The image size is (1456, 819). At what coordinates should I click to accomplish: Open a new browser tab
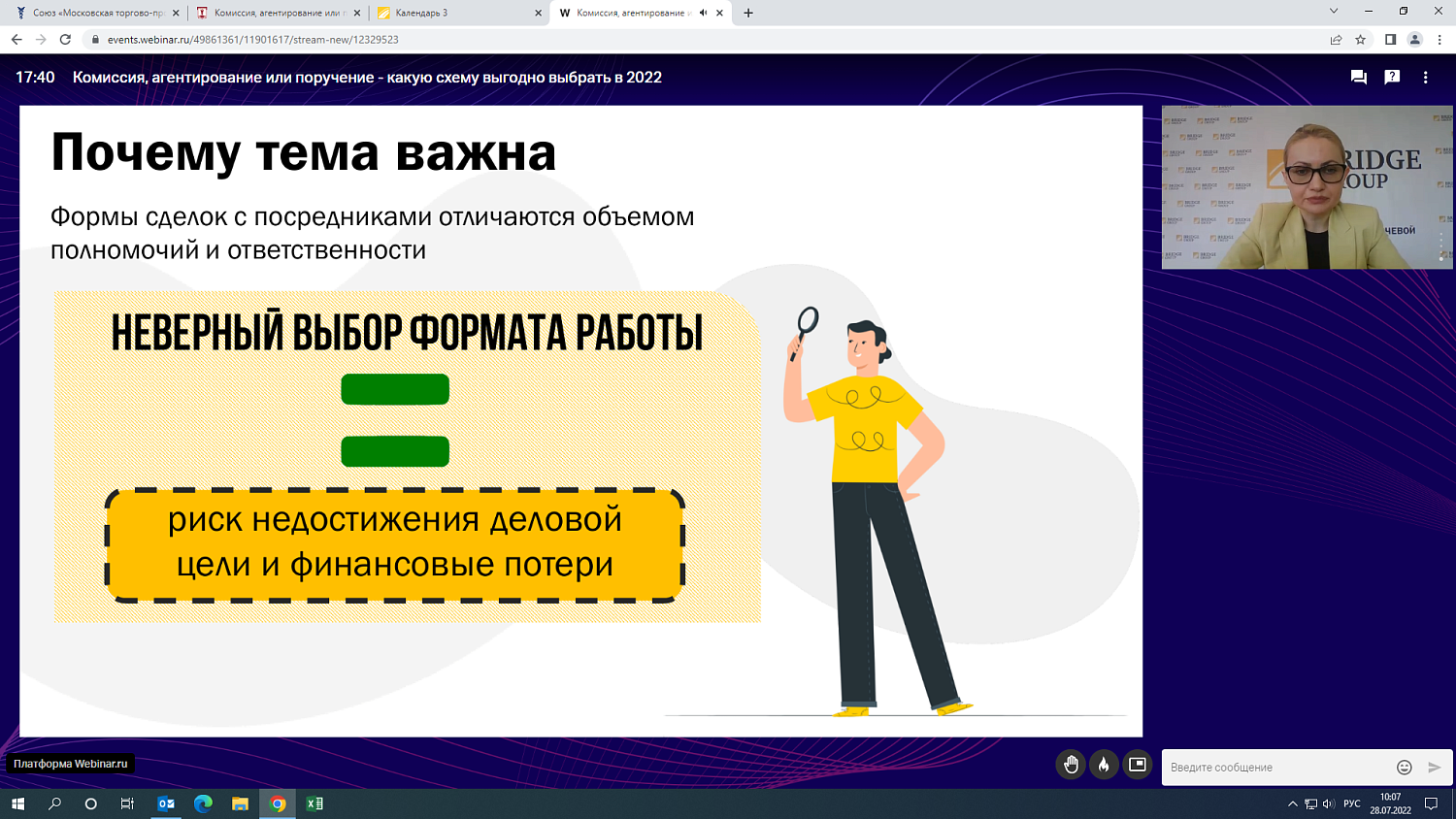tap(748, 13)
